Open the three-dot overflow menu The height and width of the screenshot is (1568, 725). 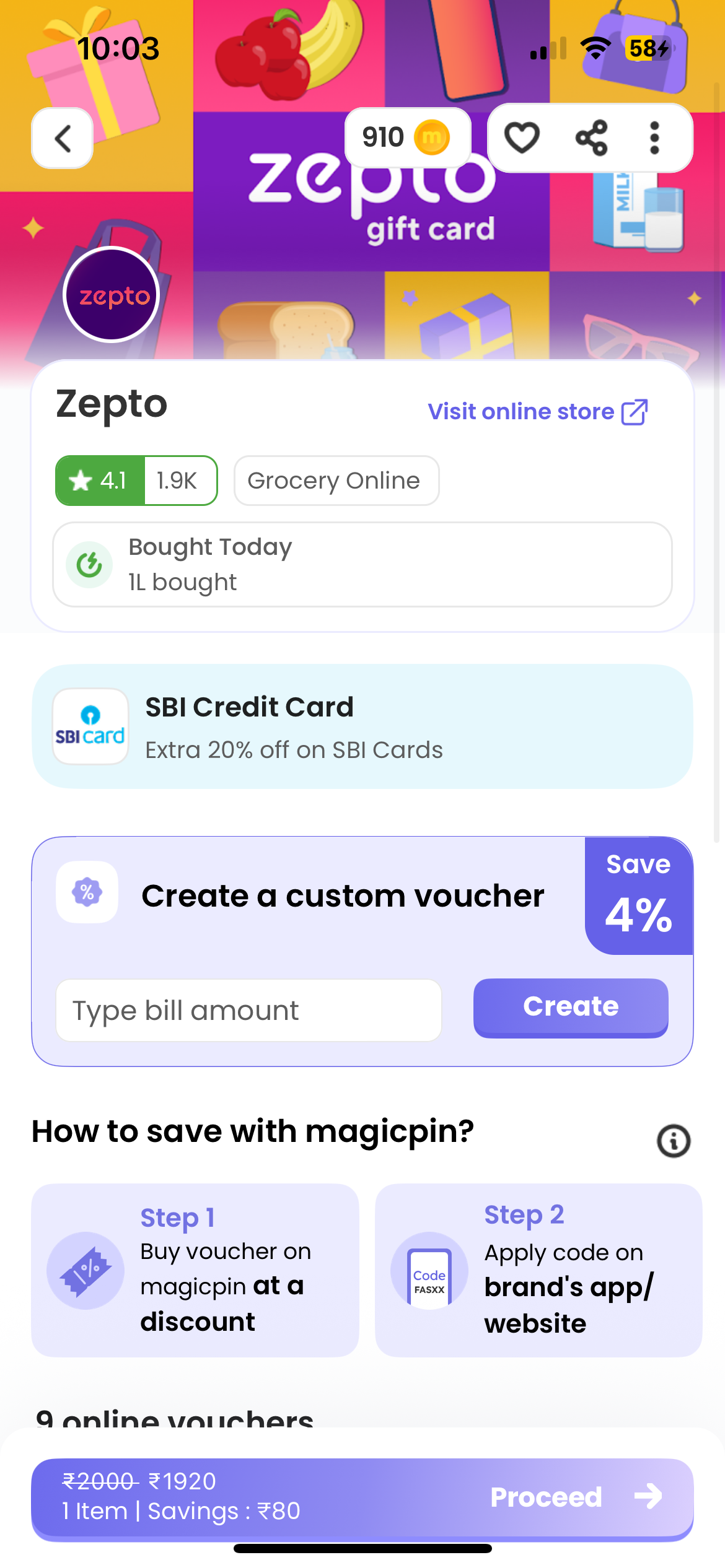654,137
